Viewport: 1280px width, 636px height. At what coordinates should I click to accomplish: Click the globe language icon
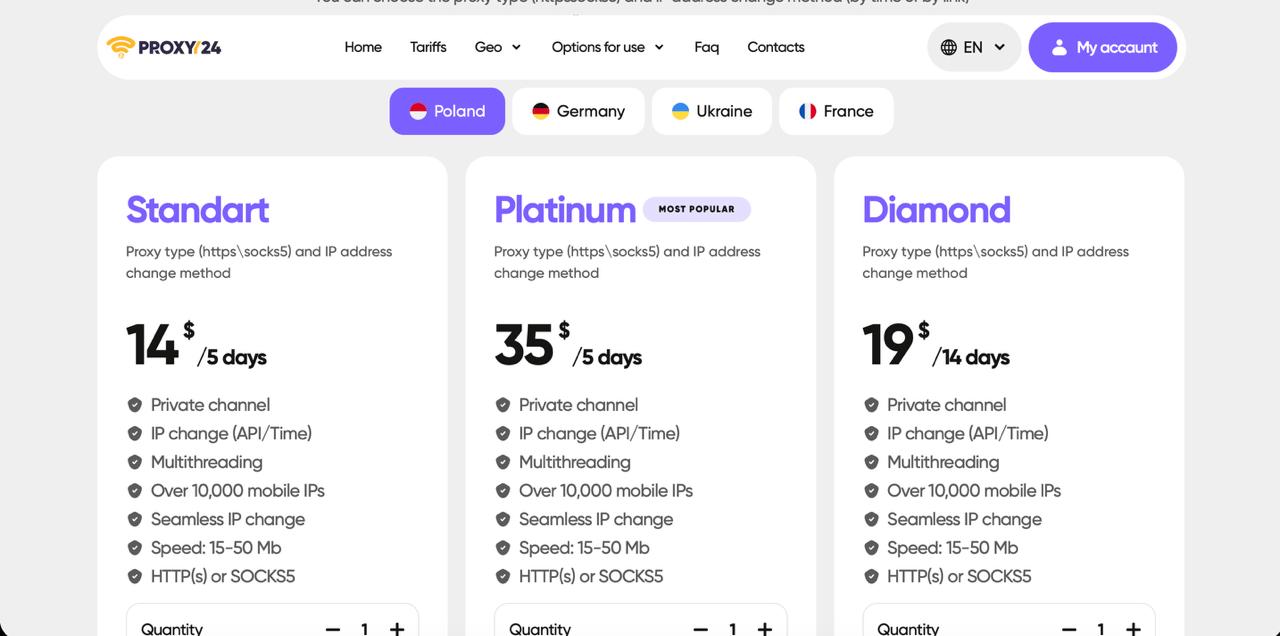pos(948,47)
